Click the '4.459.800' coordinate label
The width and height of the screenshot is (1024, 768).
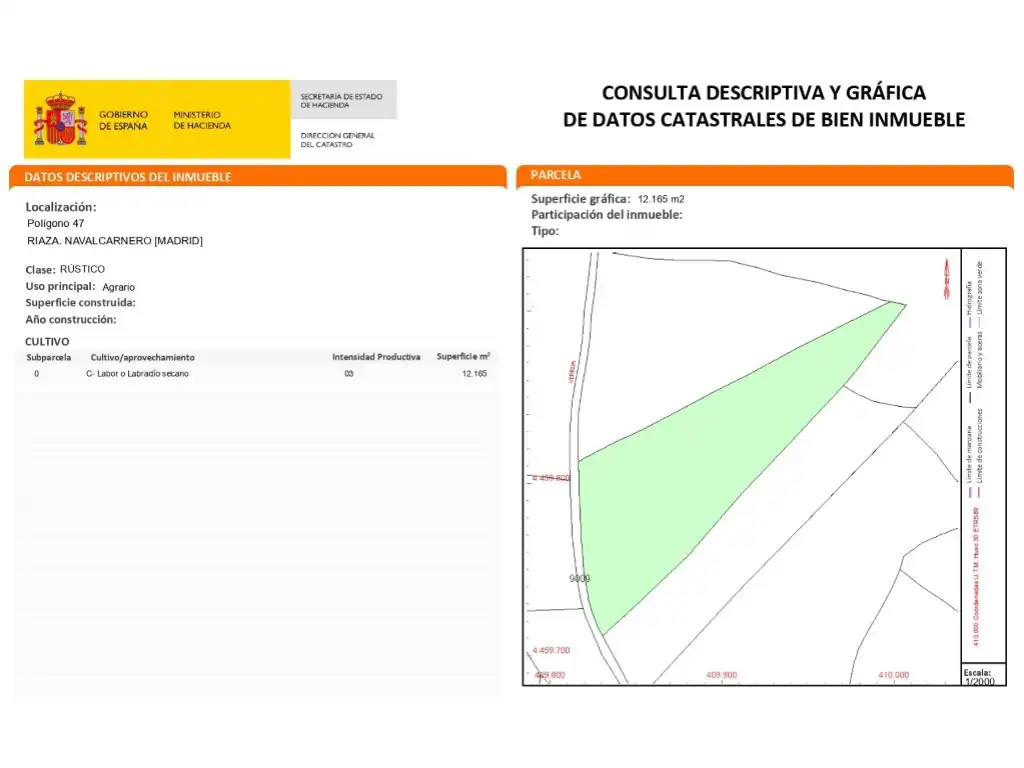pyautogui.click(x=551, y=478)
